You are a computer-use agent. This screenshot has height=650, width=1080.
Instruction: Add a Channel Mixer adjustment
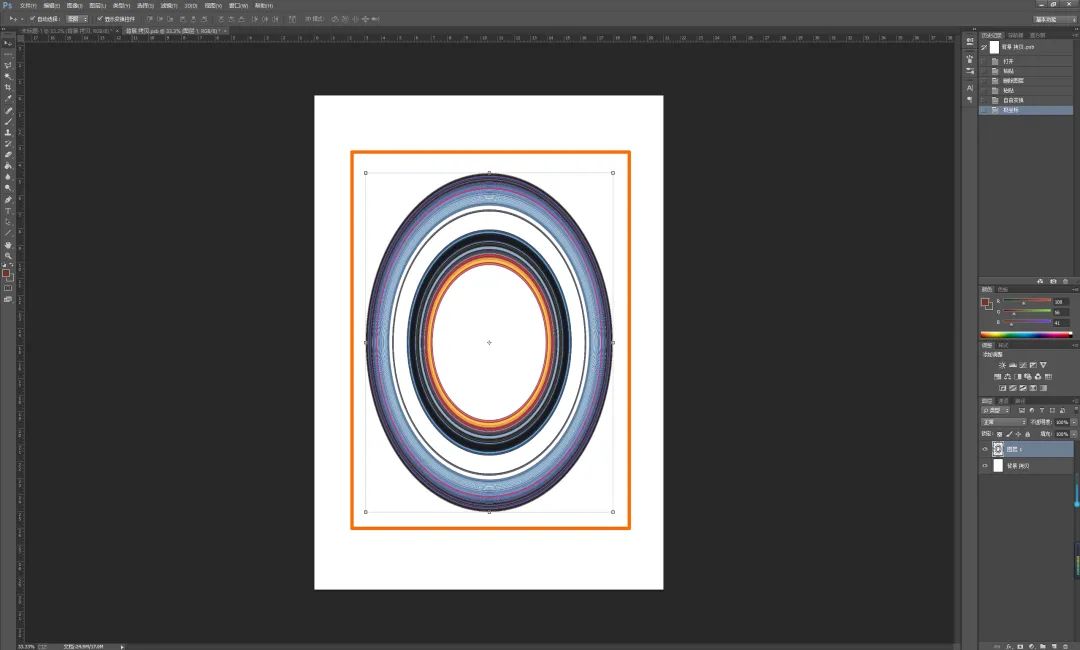click(1038, 377)
